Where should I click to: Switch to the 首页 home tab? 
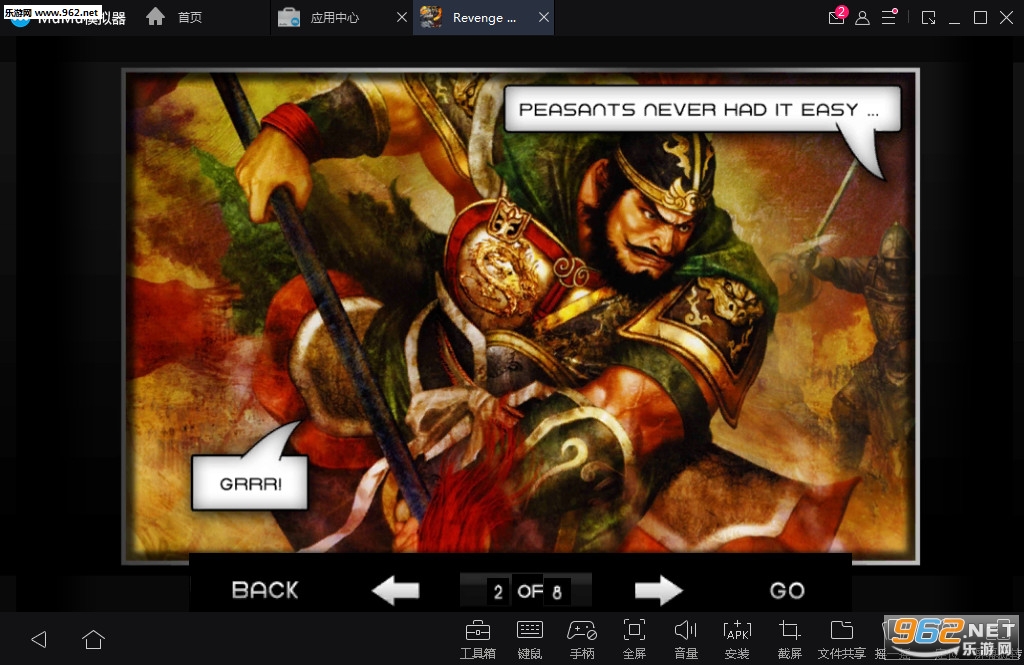(177, 18)
